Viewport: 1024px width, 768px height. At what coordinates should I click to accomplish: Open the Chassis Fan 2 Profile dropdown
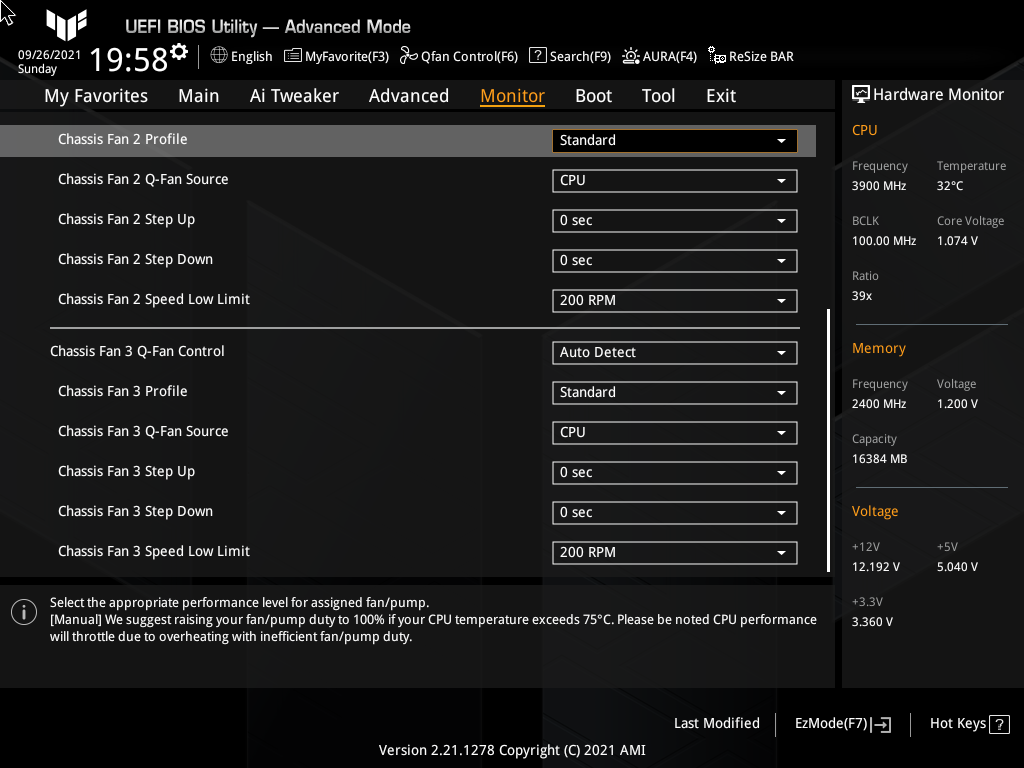point(674,140)
